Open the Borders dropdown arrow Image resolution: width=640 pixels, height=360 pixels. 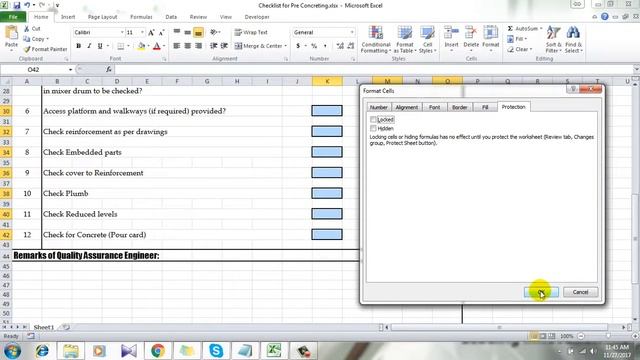(x=128, y=46)
